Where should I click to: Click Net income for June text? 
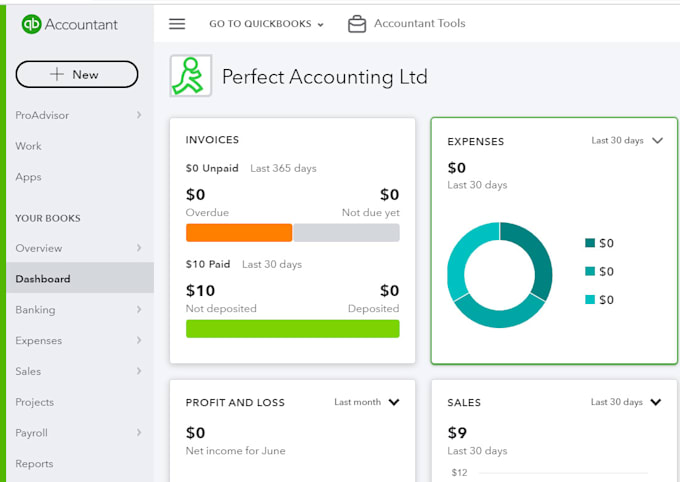[235, 451]
